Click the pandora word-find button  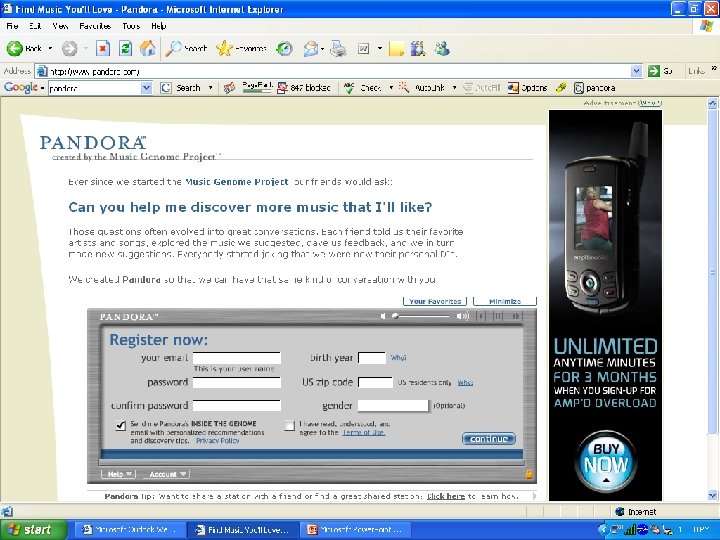[595, 88]
